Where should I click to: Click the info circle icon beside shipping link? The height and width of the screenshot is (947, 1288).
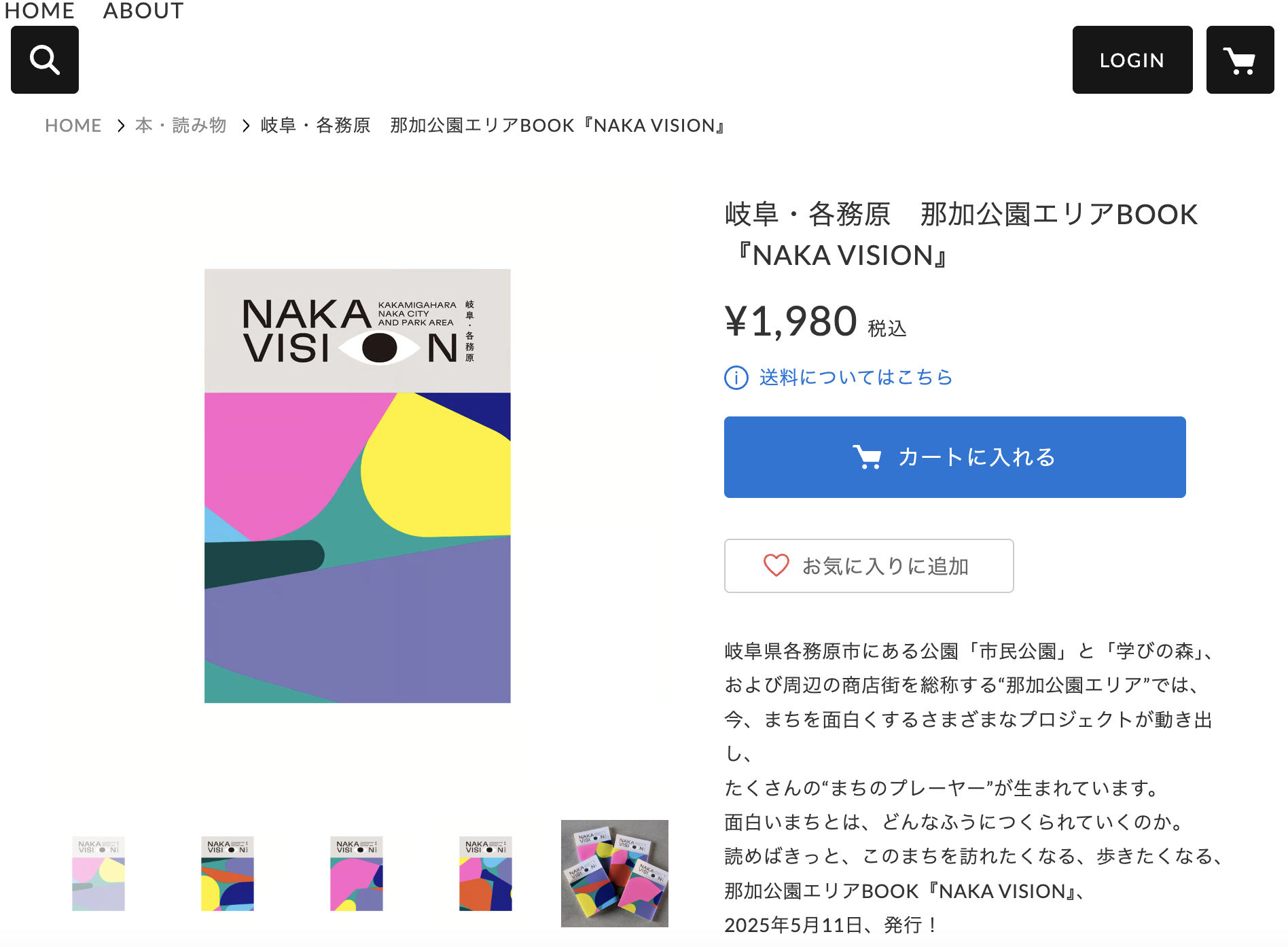(x=736, y=377)
